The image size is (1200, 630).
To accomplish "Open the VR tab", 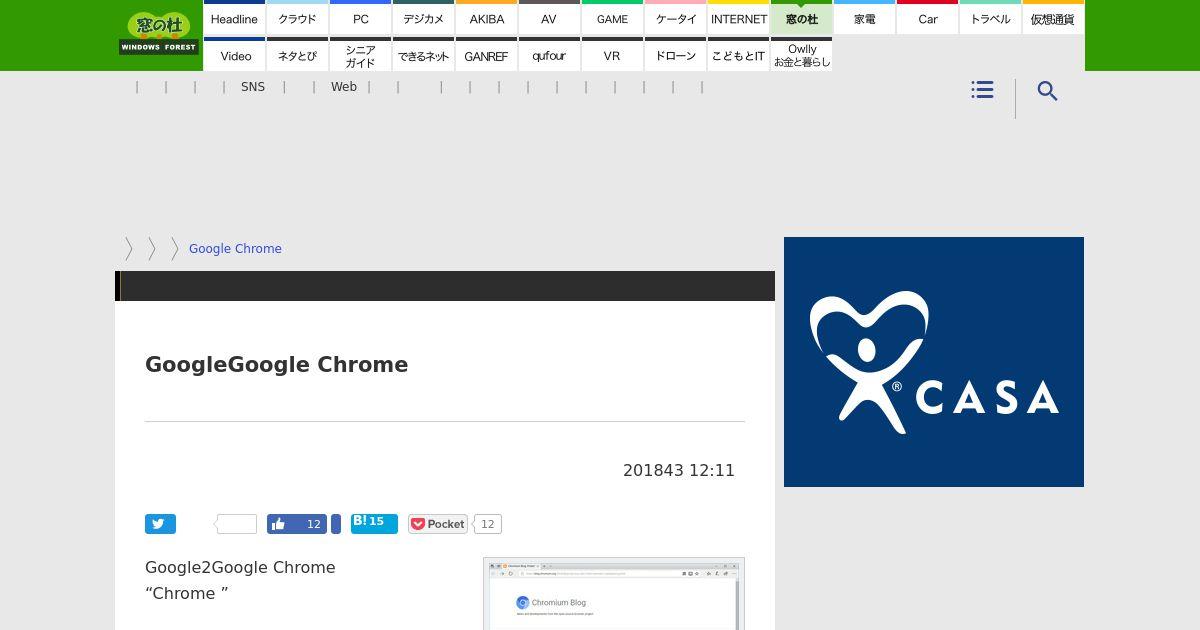I will click(612, 55).
